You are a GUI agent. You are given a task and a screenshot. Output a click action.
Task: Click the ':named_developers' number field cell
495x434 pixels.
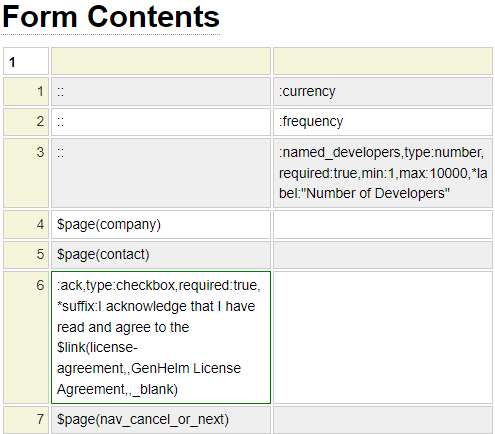click(x=383, y=173)
